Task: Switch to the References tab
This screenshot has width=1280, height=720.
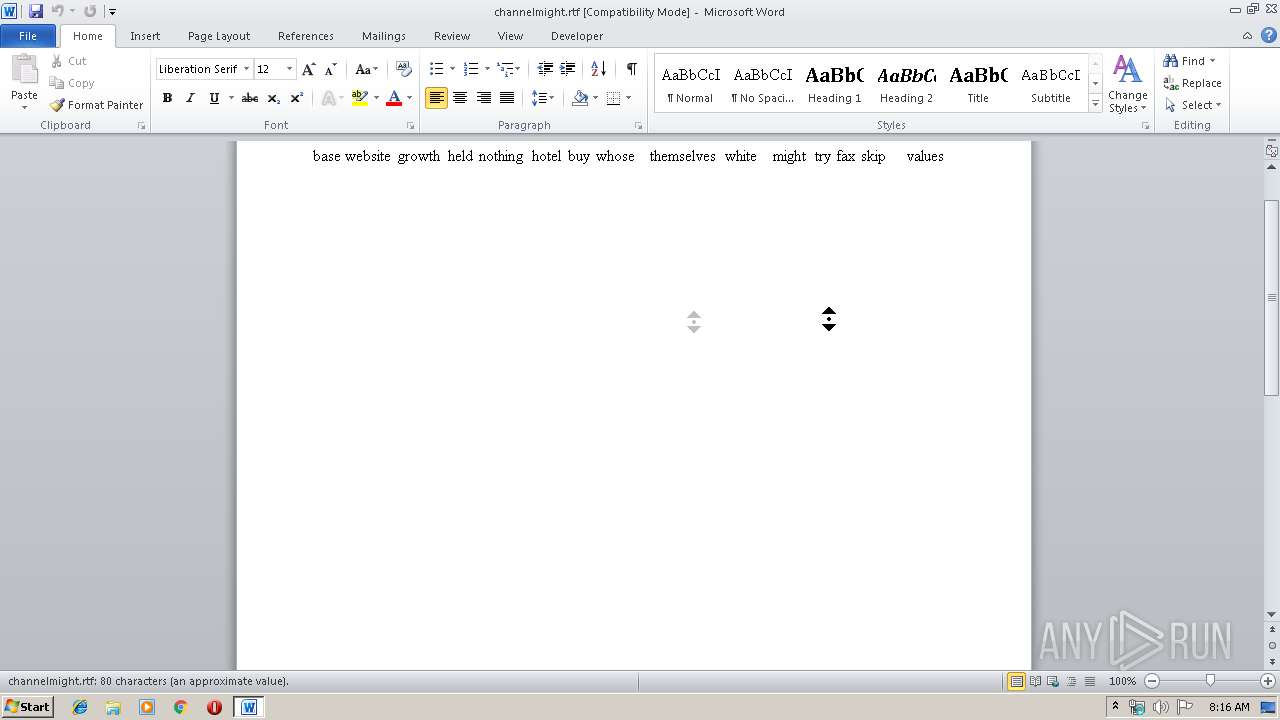Action: pos(306,36)
